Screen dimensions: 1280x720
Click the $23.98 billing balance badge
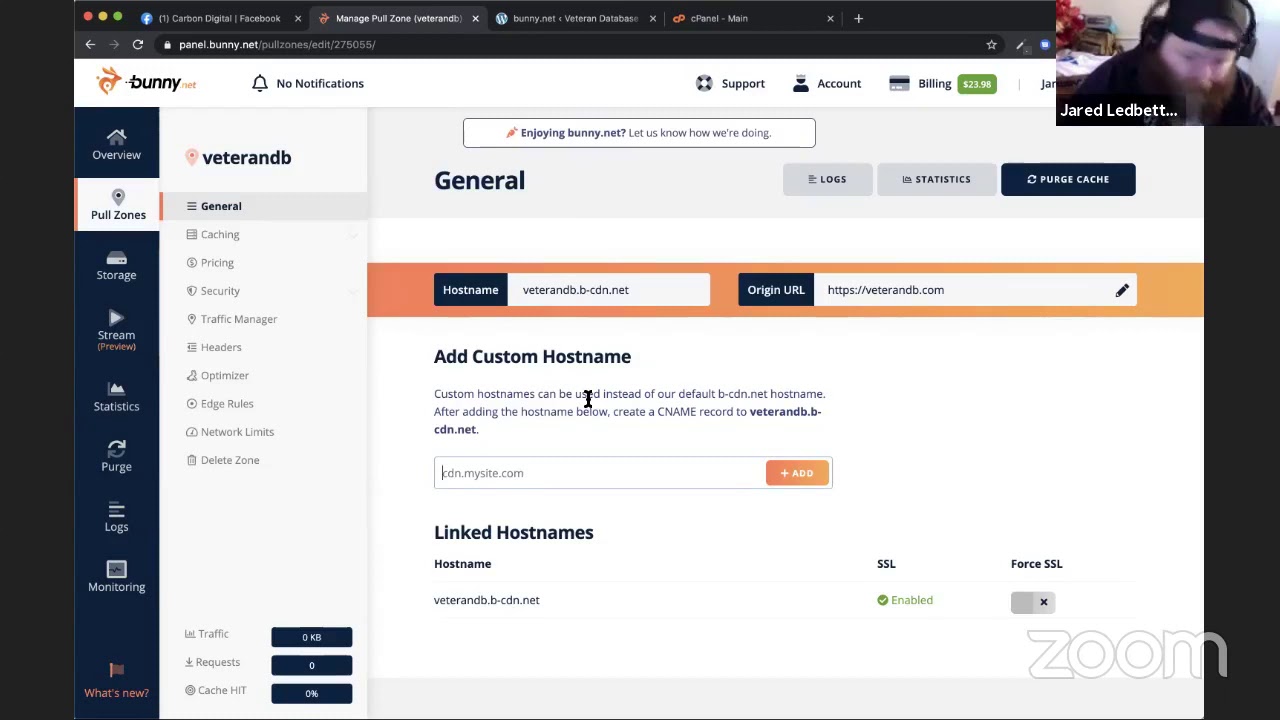tap(977, 84)
